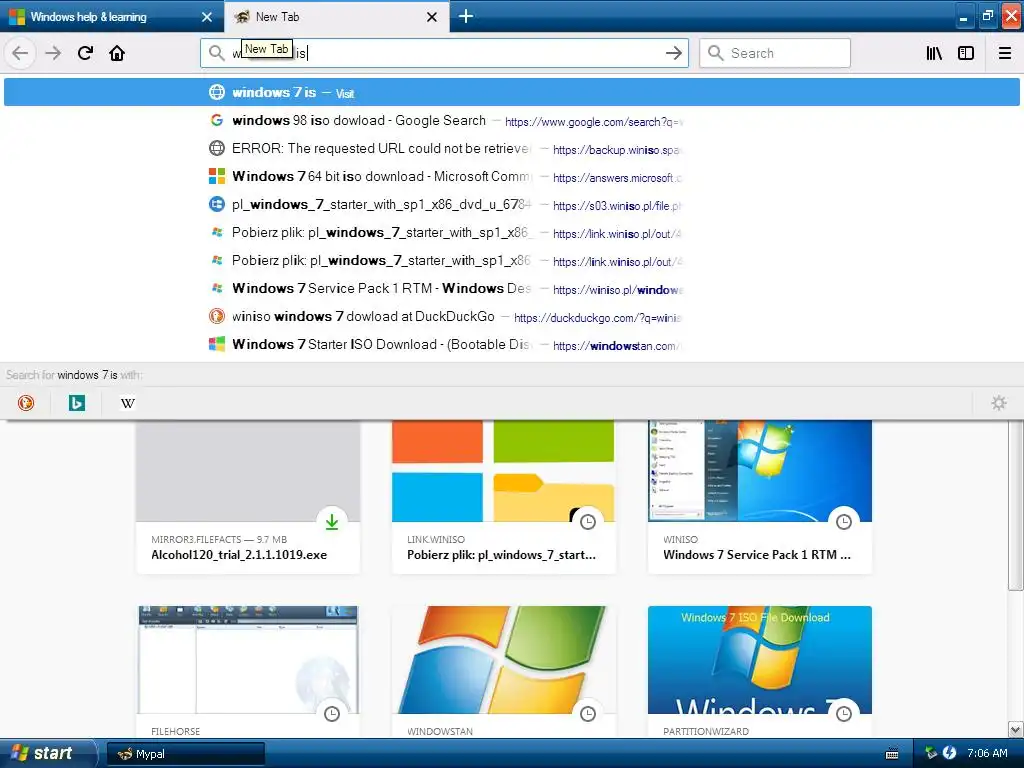Open 'winiso windows 7 dowload at DuckDuckGo' suggestion

(511, 316)
